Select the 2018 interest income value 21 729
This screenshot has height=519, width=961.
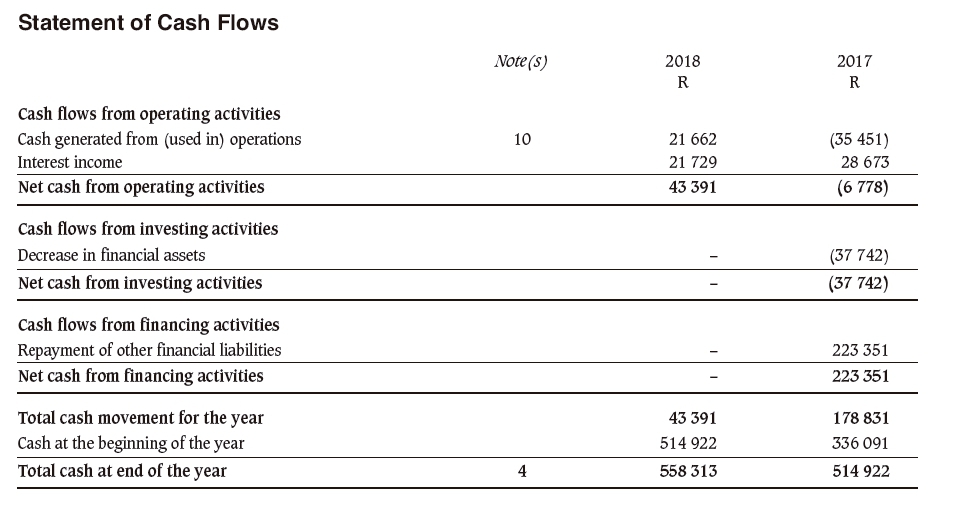[x=692, y=162]
